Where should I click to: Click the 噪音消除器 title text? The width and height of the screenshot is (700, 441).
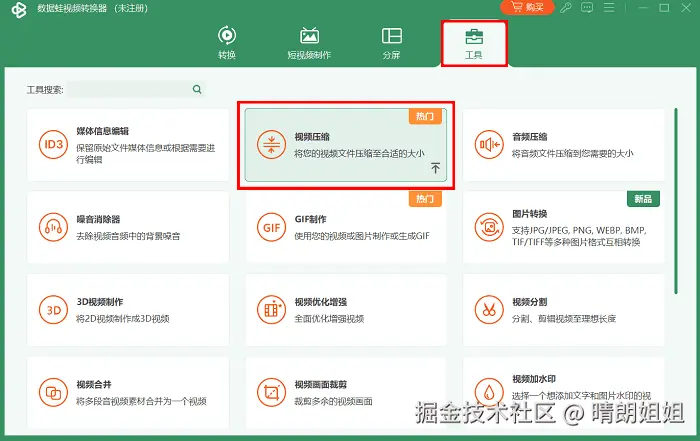pyautogui.click(x=98, y=219)
